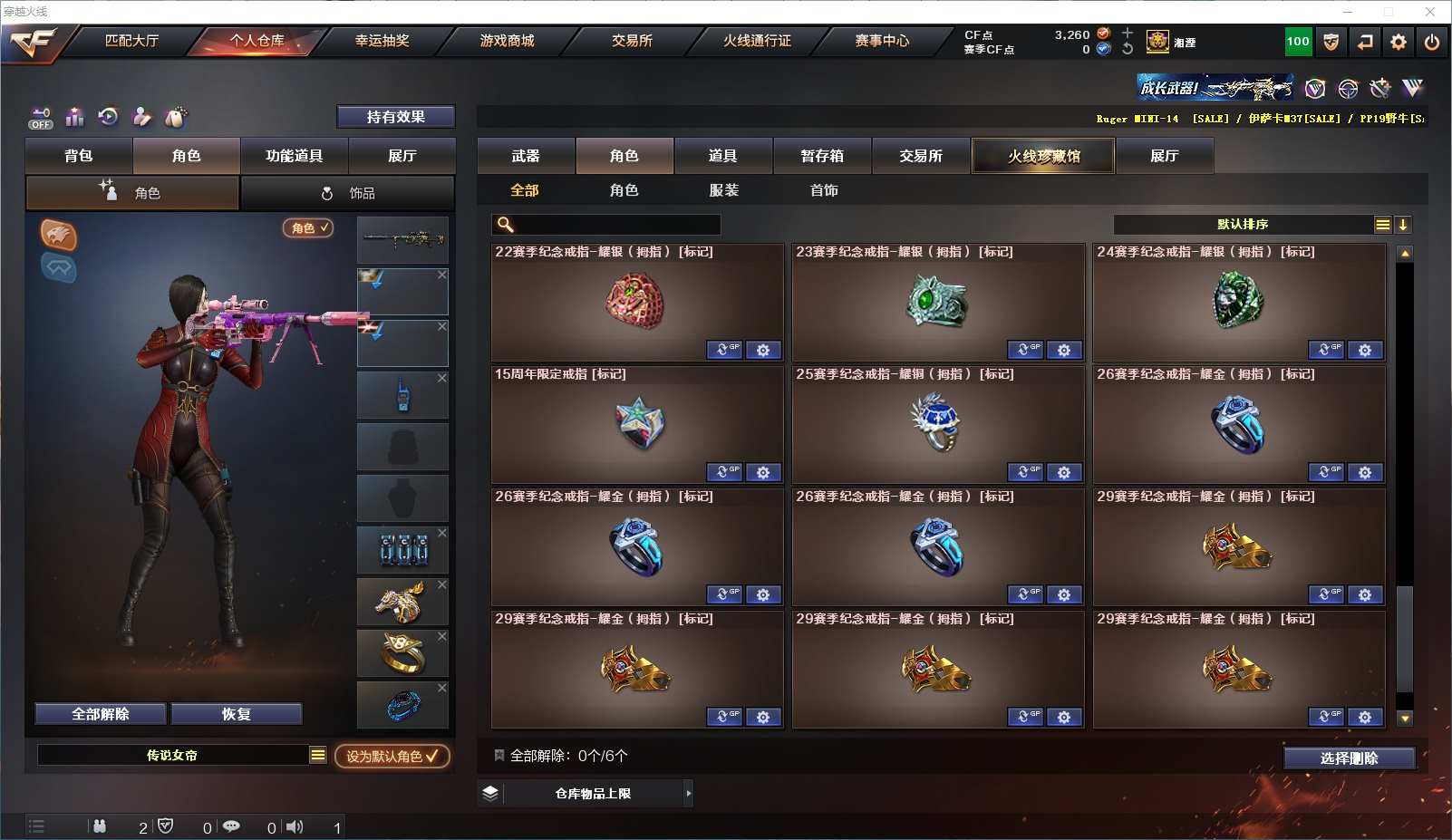Toggle the OFF switch above 背包 tab
This screenshot has height=840, width=1452.
[41, 119]
